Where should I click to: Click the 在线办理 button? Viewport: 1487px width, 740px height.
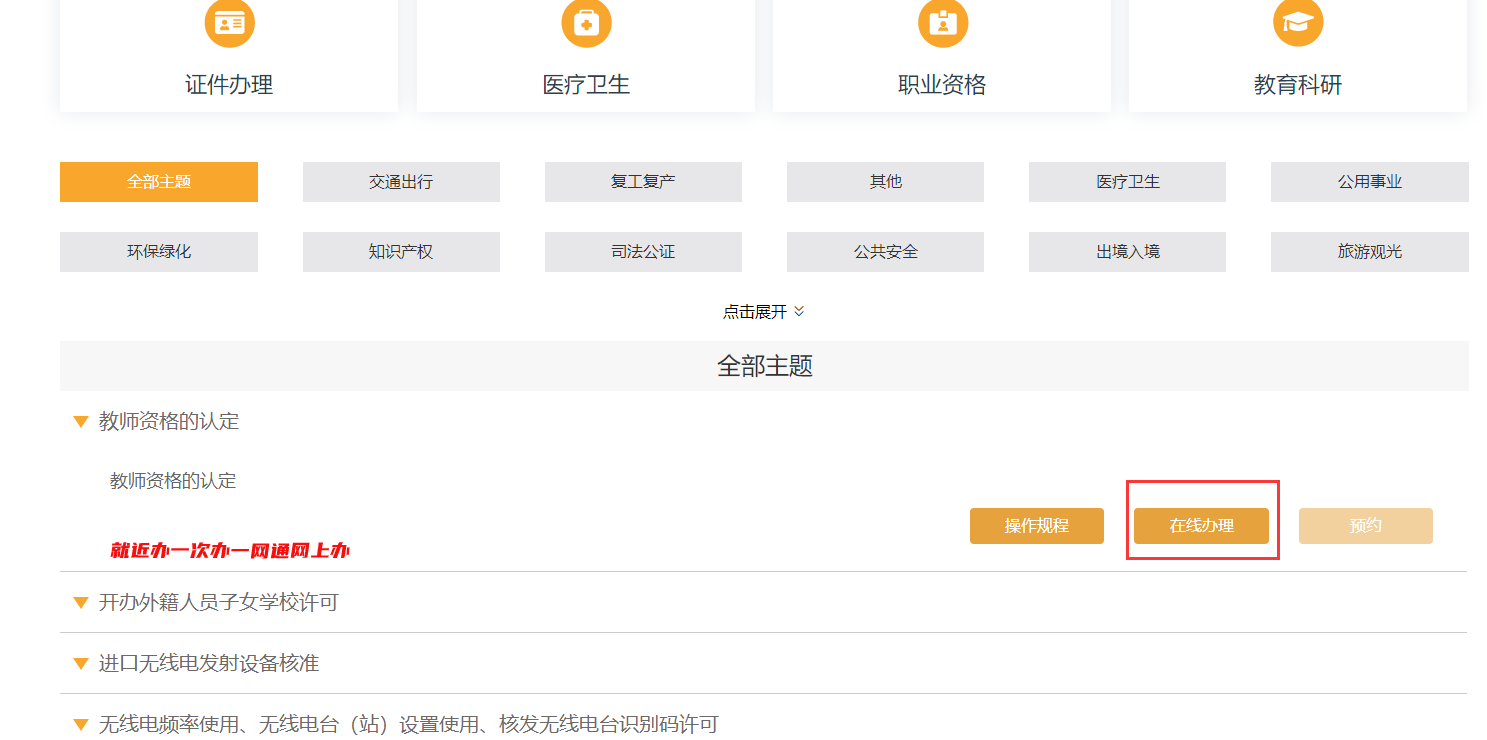1201,526
